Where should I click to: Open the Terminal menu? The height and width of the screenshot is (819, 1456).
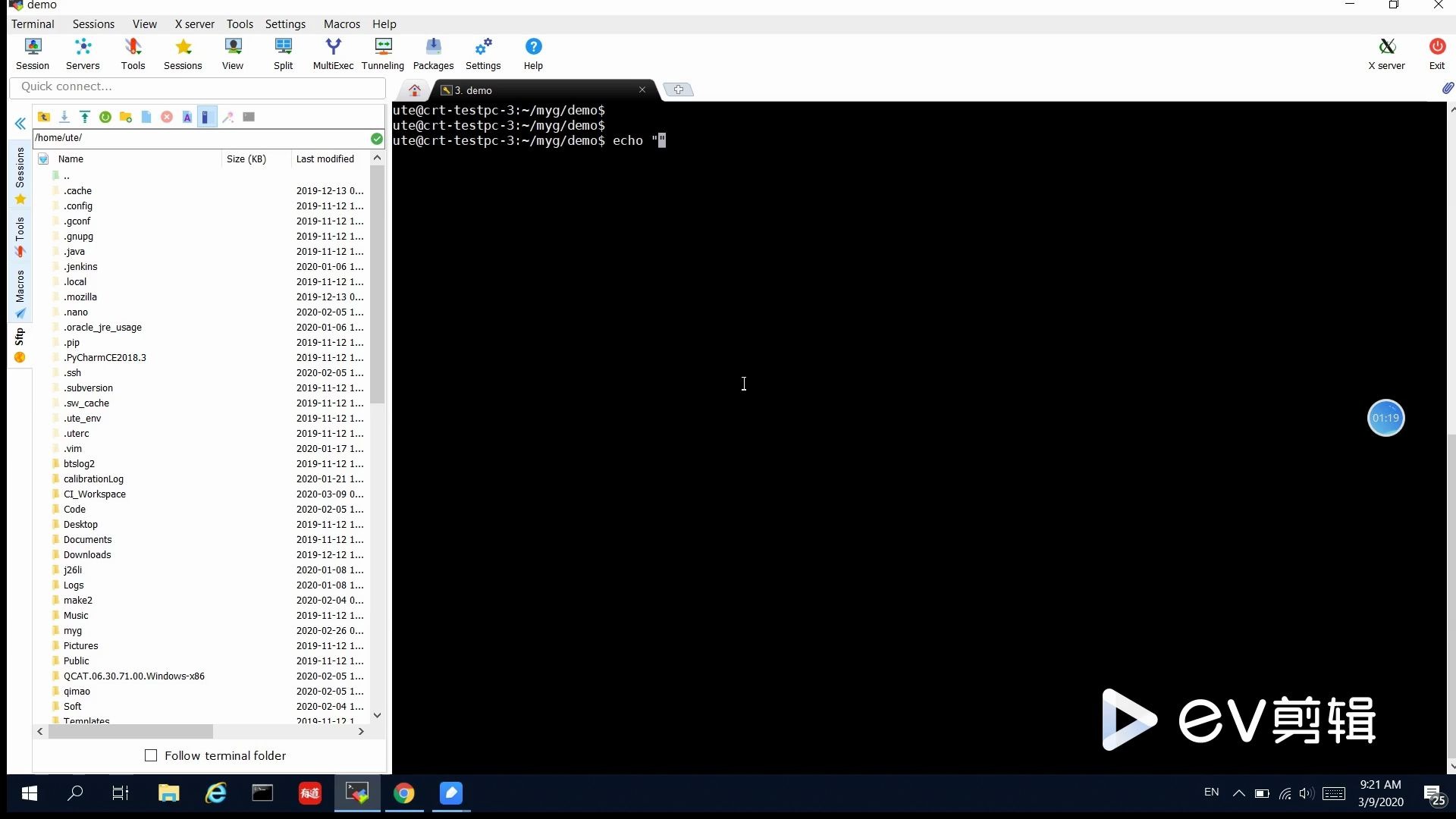coord(33,24)
